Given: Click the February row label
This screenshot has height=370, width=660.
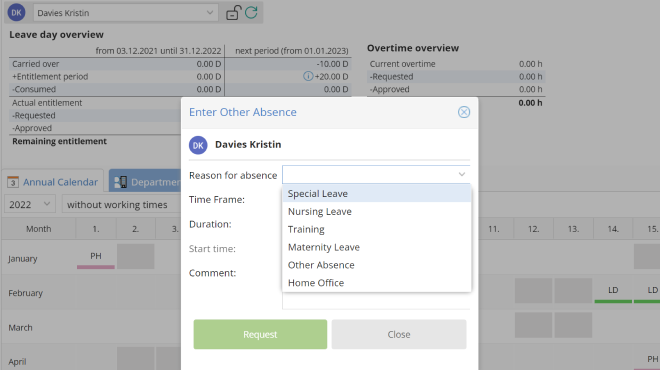Looking at the screenshot, I should click(x=25, y=293).
